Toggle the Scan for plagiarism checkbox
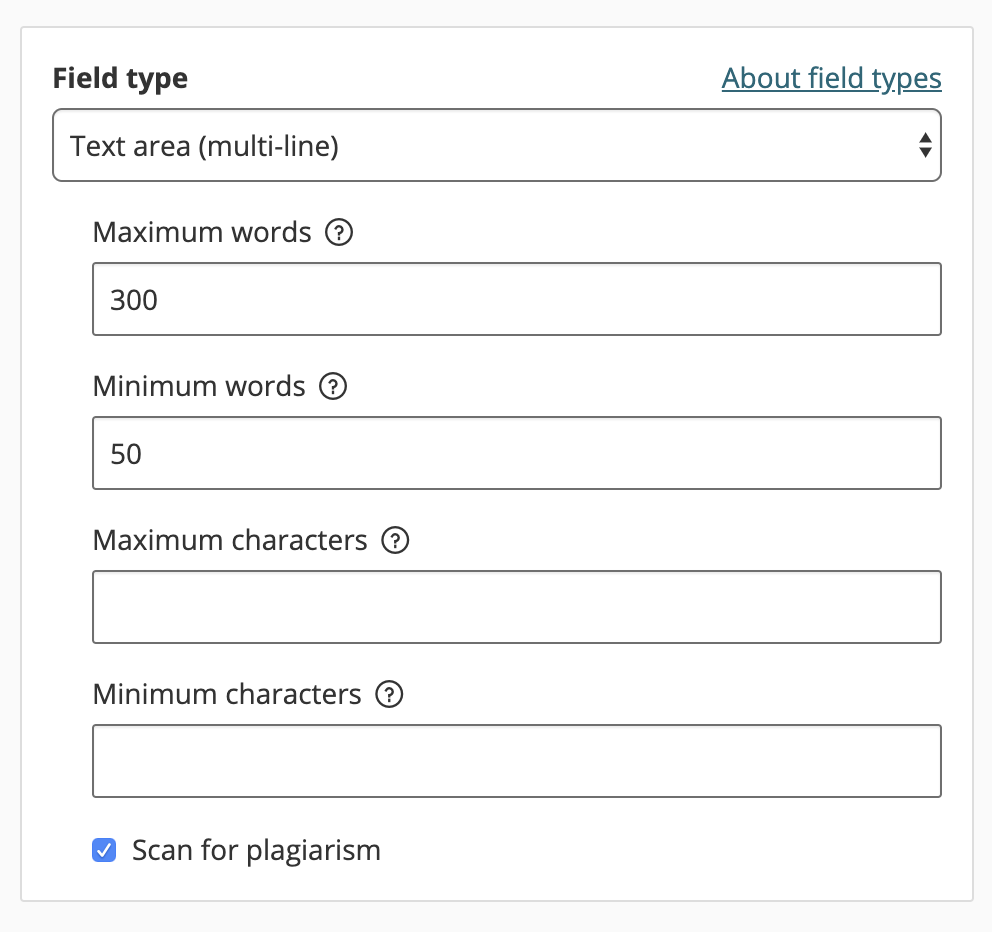This screenshot has width=992, height=932. point(104,851)
